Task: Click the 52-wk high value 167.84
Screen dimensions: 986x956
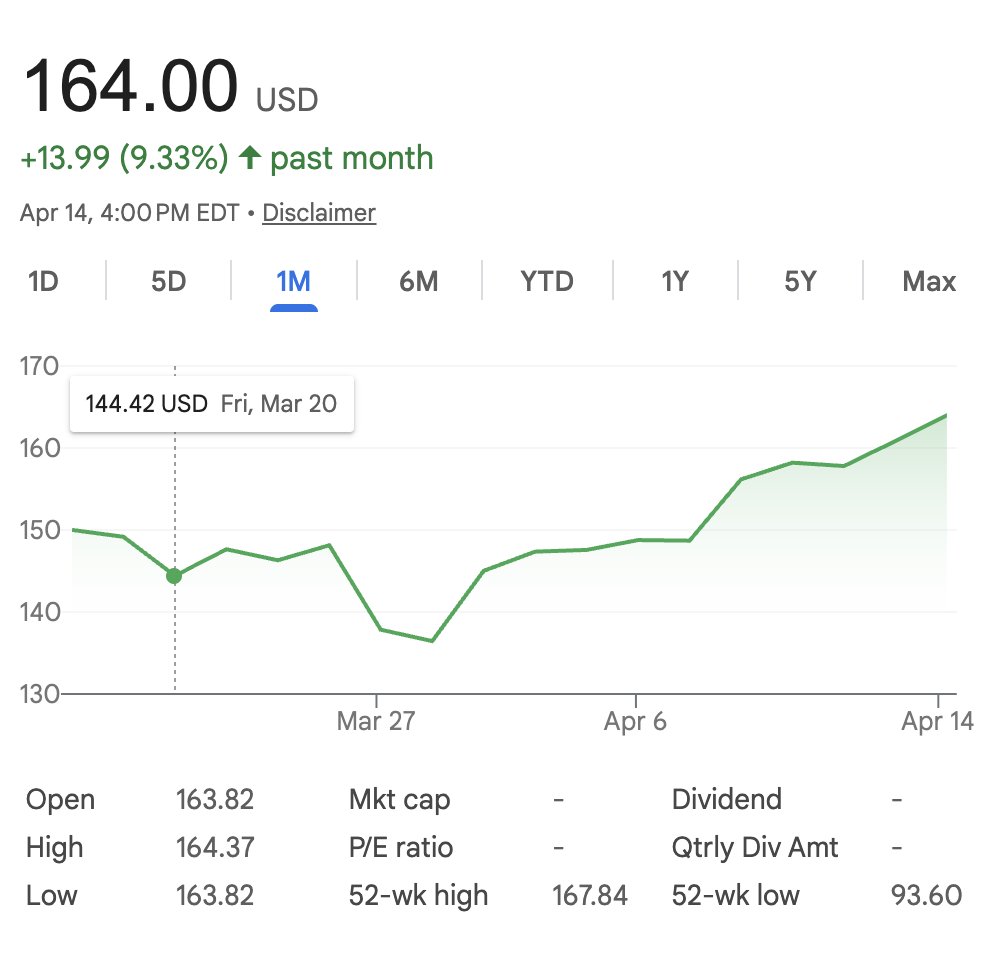Action: click(x=590, y=895)
